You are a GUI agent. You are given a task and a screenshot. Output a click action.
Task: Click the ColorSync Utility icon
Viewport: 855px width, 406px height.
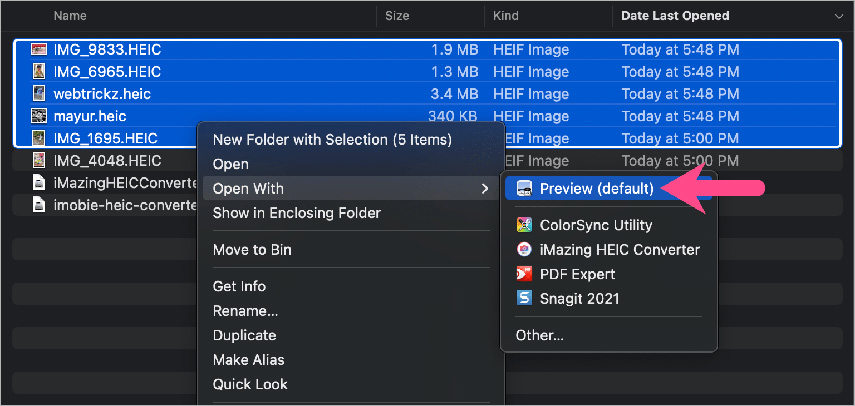[x=524, y=225]
